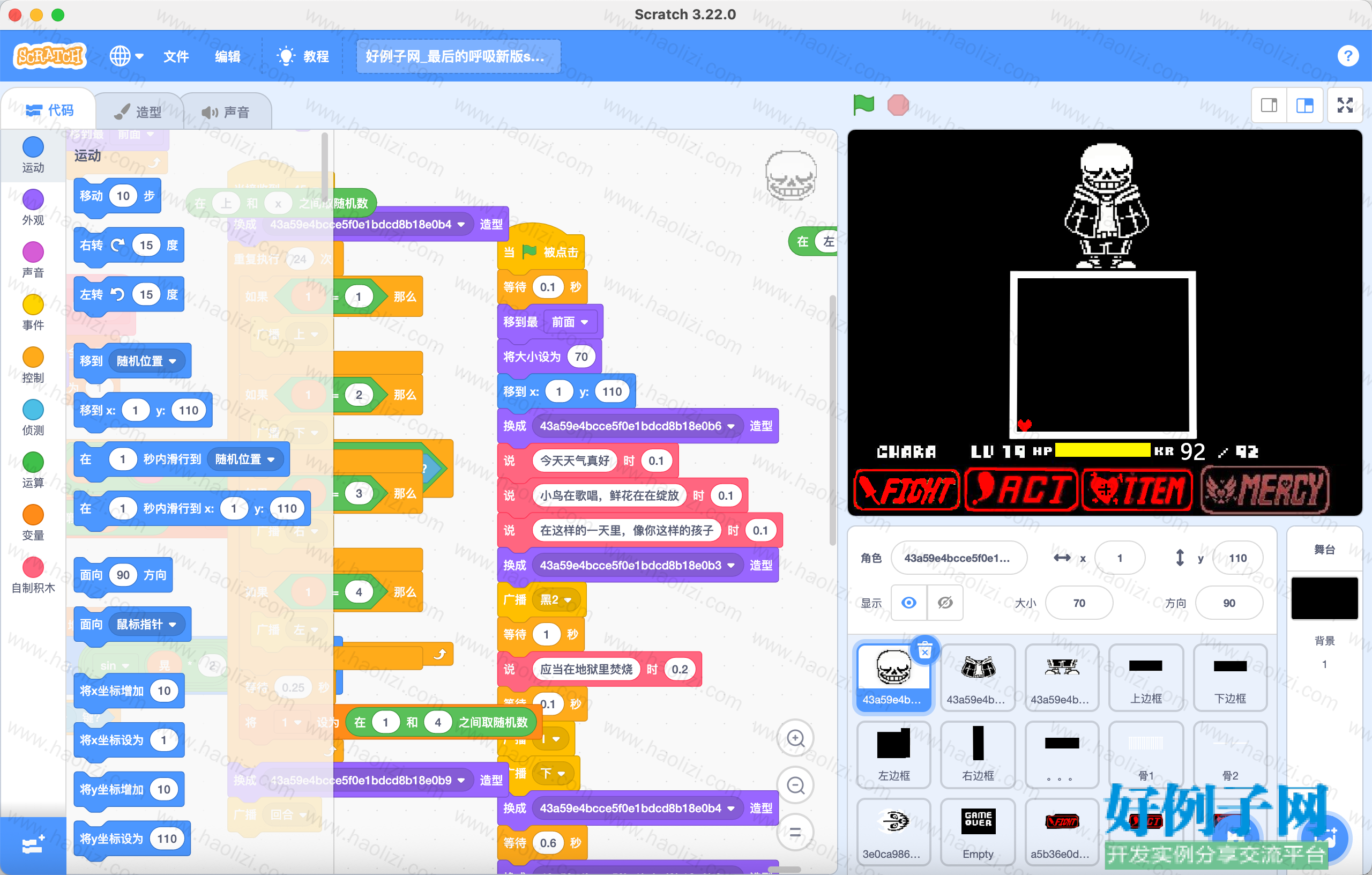Viewport: 1372px width, 875px height.
Task: Click the ITEM button on stage
Action: [x=1137, y=490]
